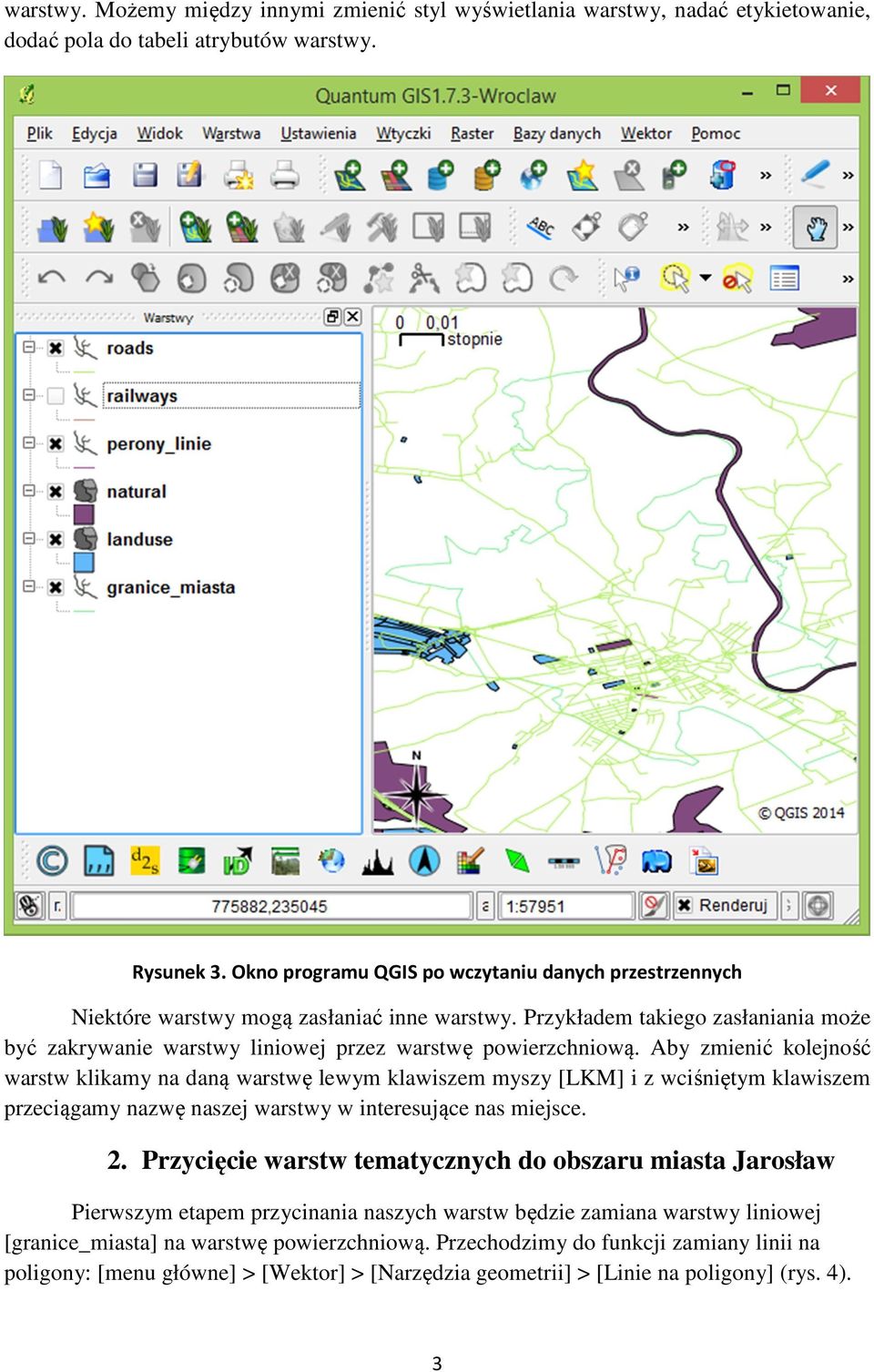Viewport: 874px width, 1372px height.
Task: Open the Attribute Table icon
Action: point(784,278)
